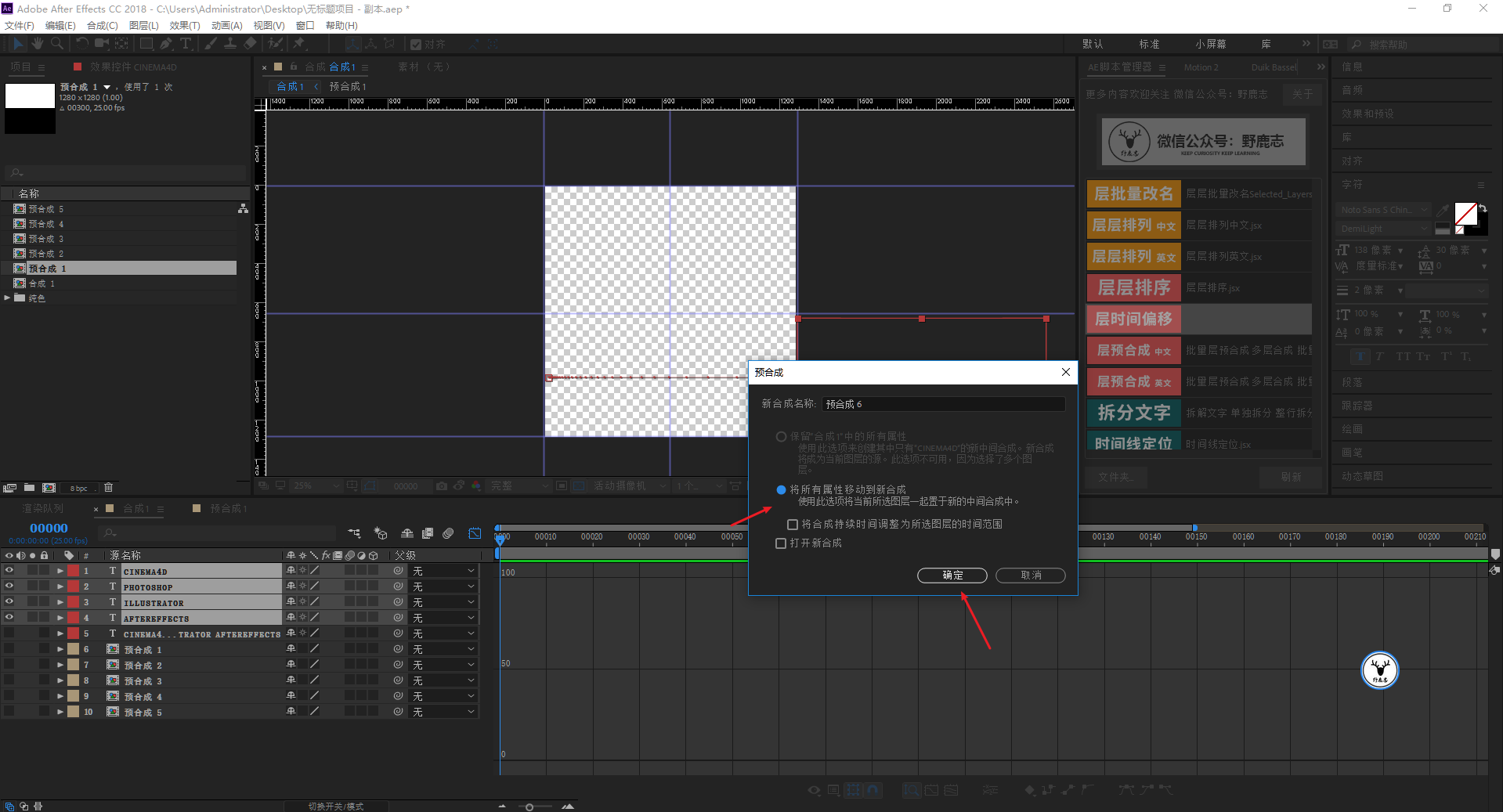Viewport: 1503px width, 812px height.
Task: Click the 取消 button
Action: point(1030,576)
